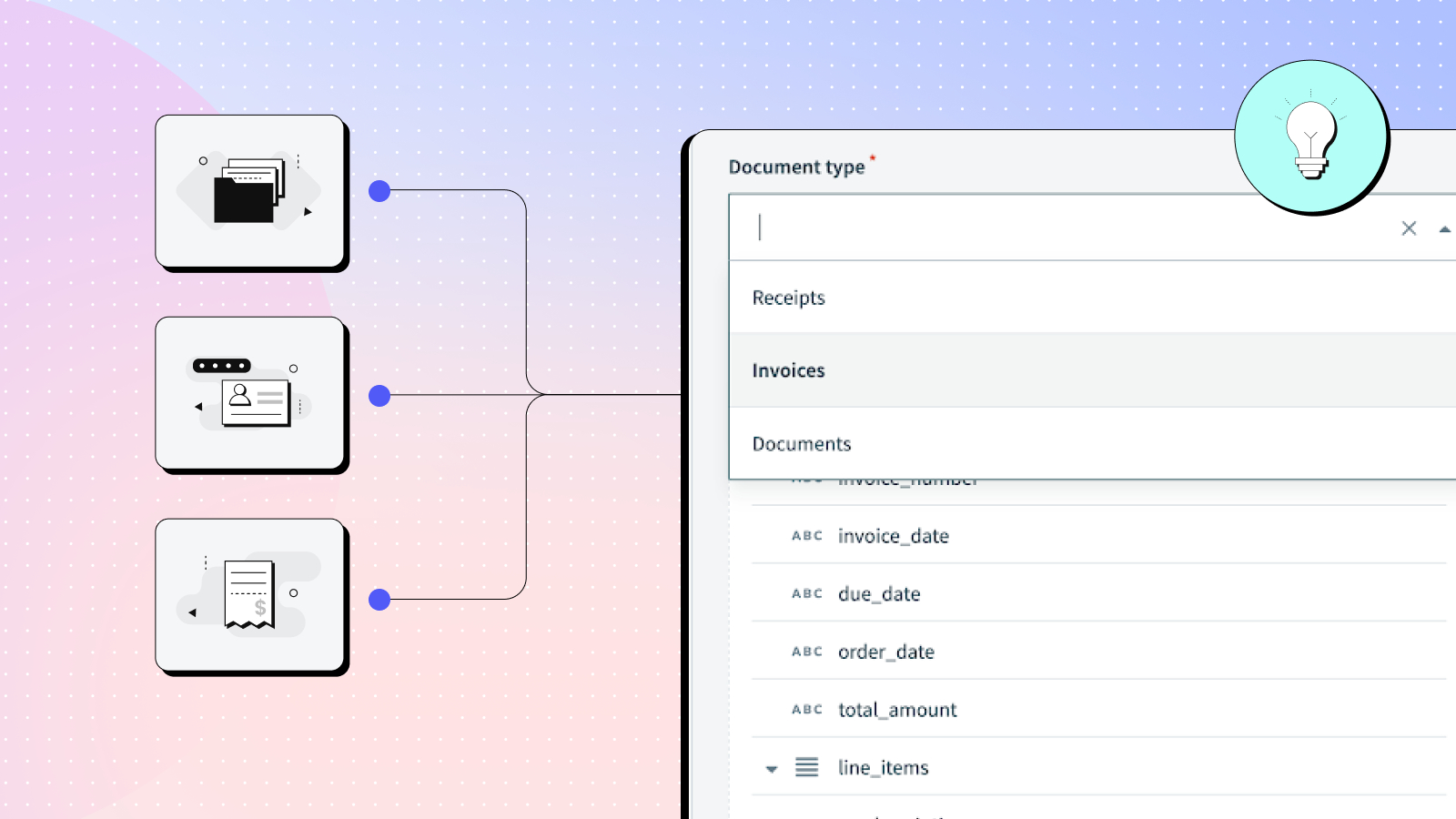Select the order_date field row

[x=1098, y=652]
